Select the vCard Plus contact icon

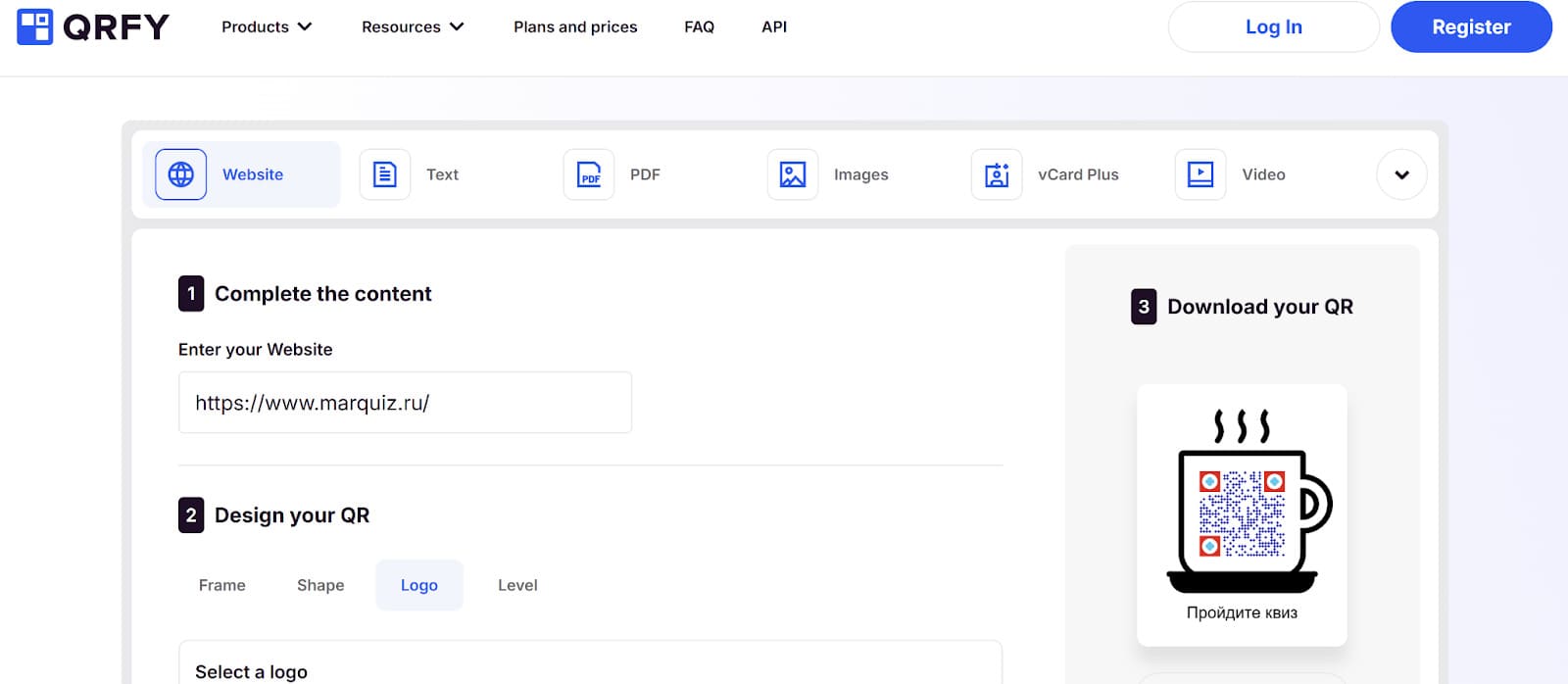pyautogui.click(x=996, y=174)
